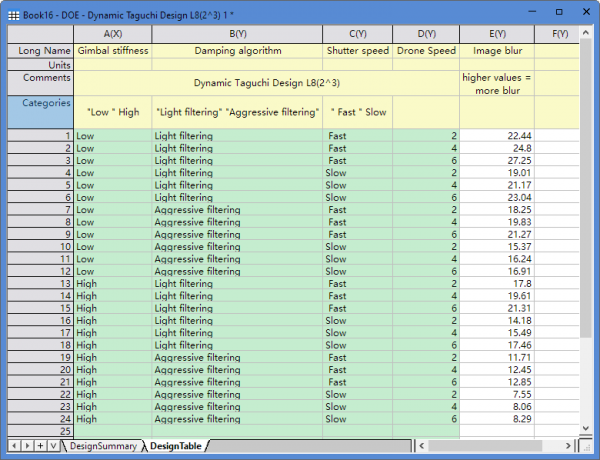This screenshot has width=600, height=460.
Task: Select column F(Y) header
Action: [x=557, y=34]
